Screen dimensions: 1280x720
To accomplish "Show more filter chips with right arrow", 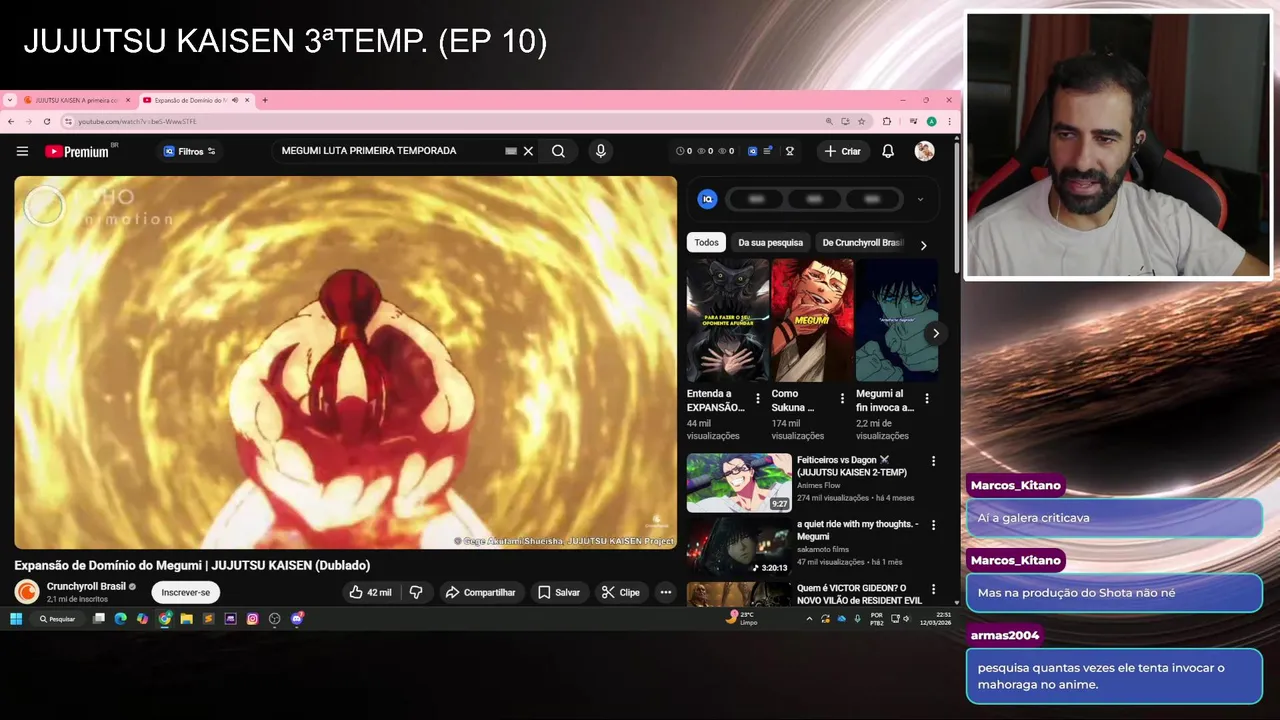I will click(923, 245).
